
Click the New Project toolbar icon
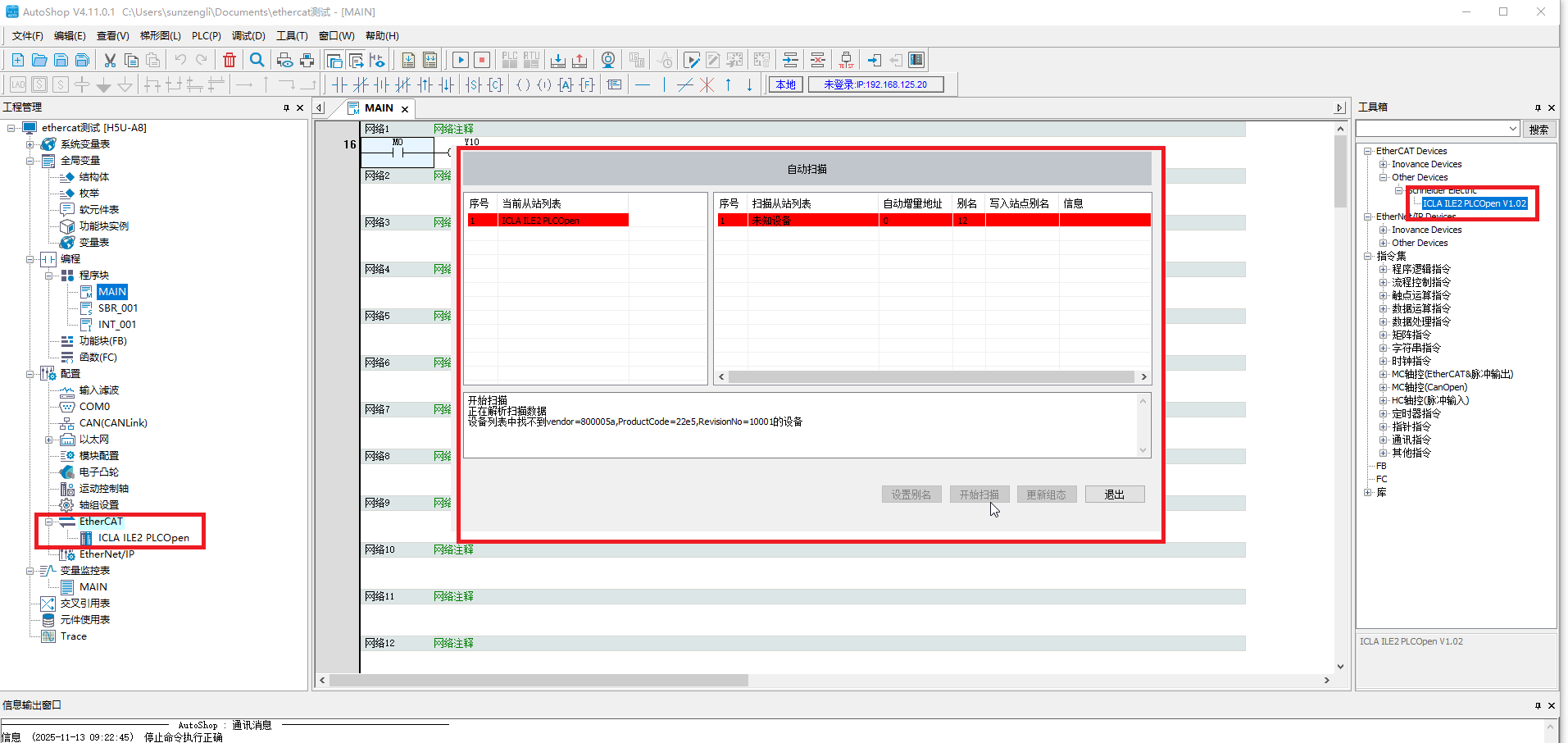17,60
